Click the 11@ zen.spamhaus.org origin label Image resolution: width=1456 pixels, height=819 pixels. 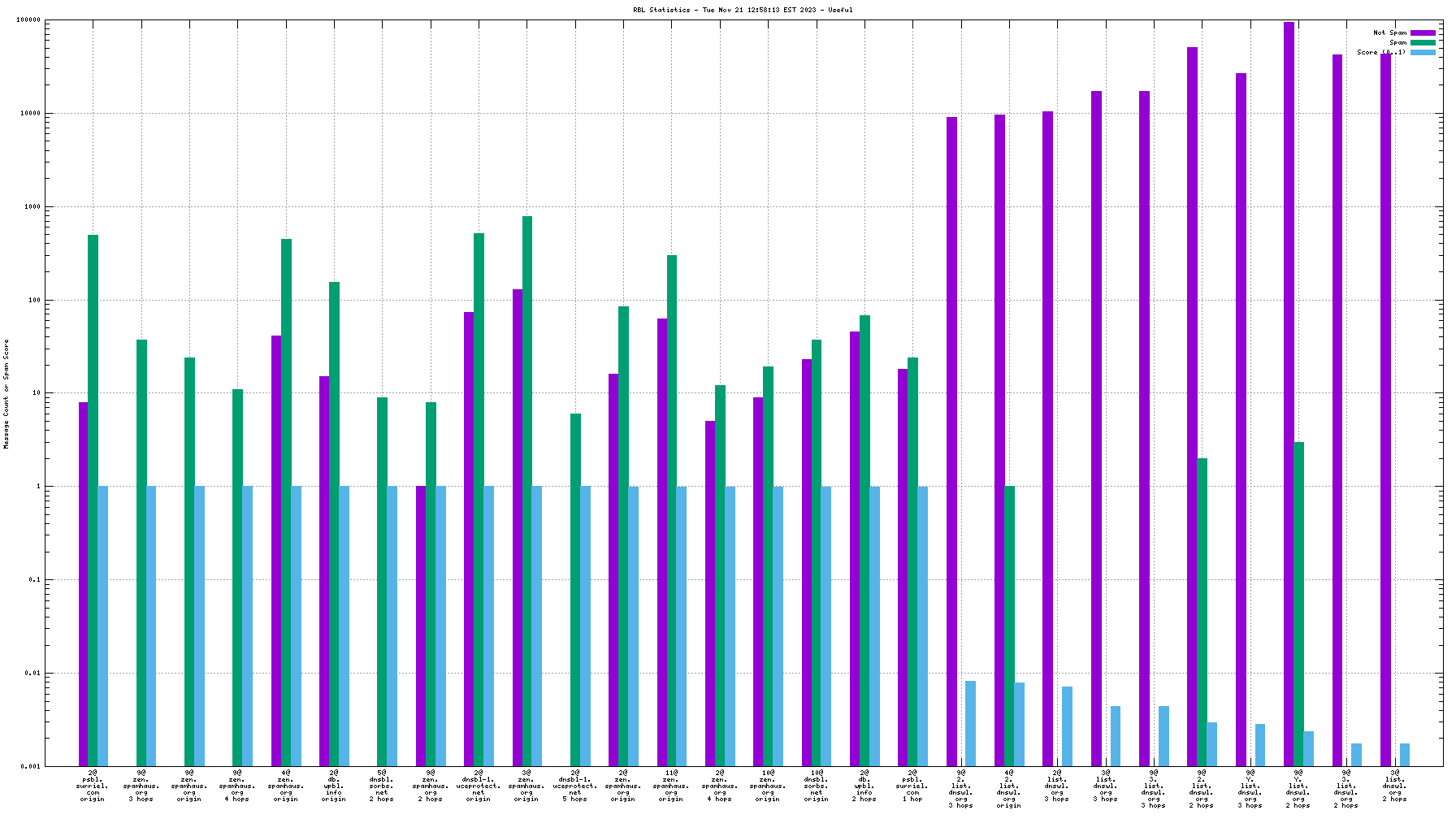click(x=671, y=786)
